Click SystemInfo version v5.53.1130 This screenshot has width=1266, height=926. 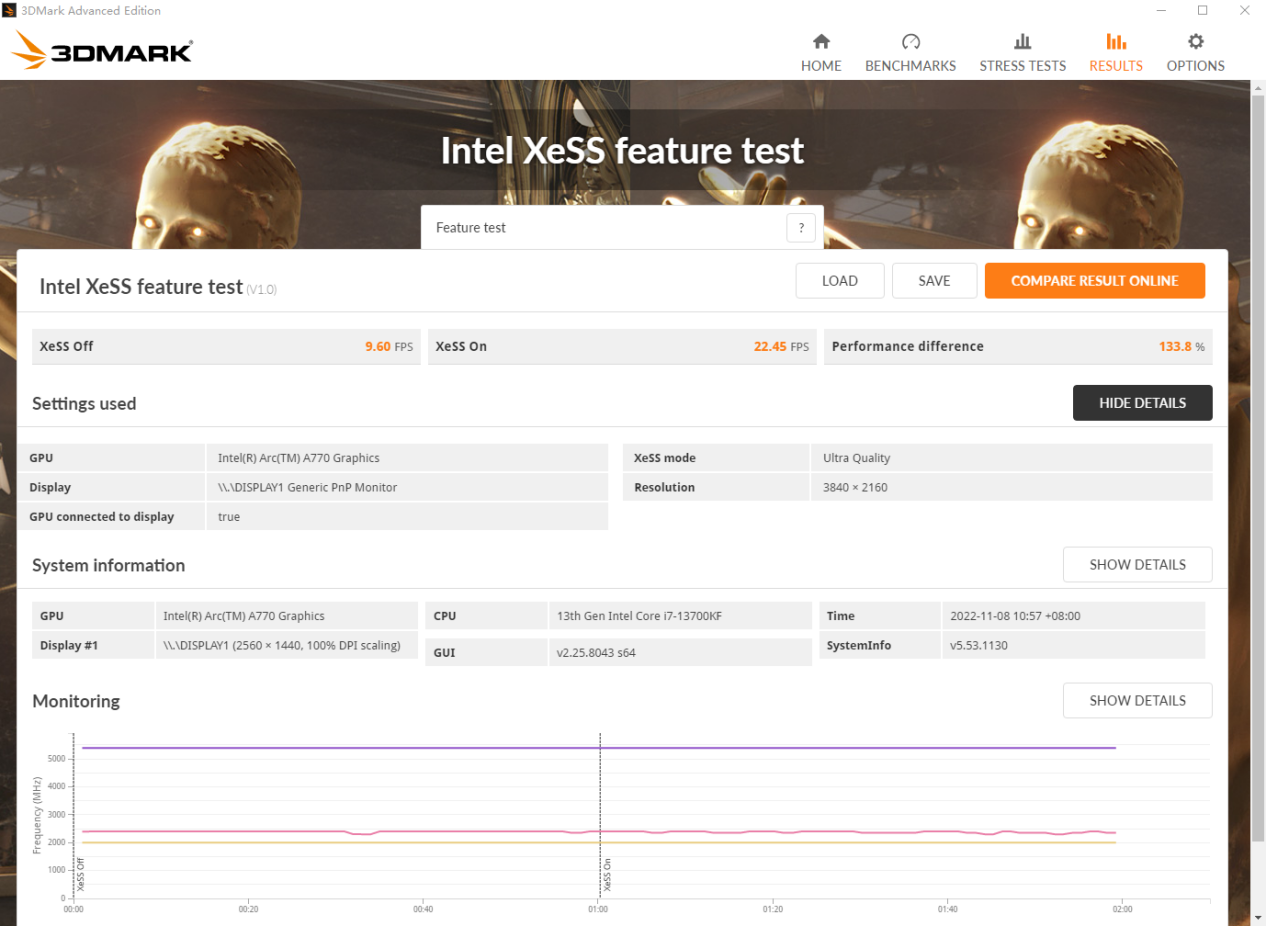tap(979, 646)
